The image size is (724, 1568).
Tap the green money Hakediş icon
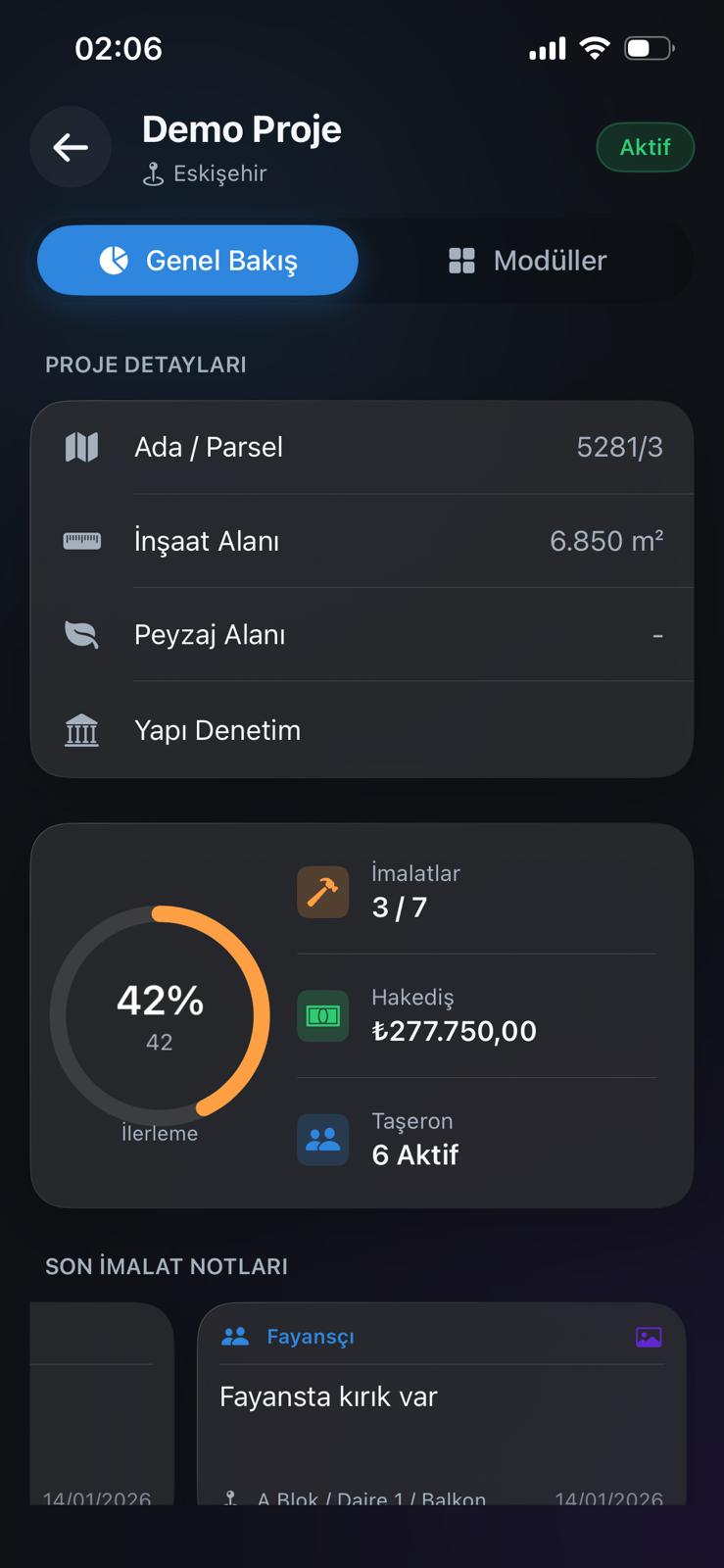coord(322,1015)
